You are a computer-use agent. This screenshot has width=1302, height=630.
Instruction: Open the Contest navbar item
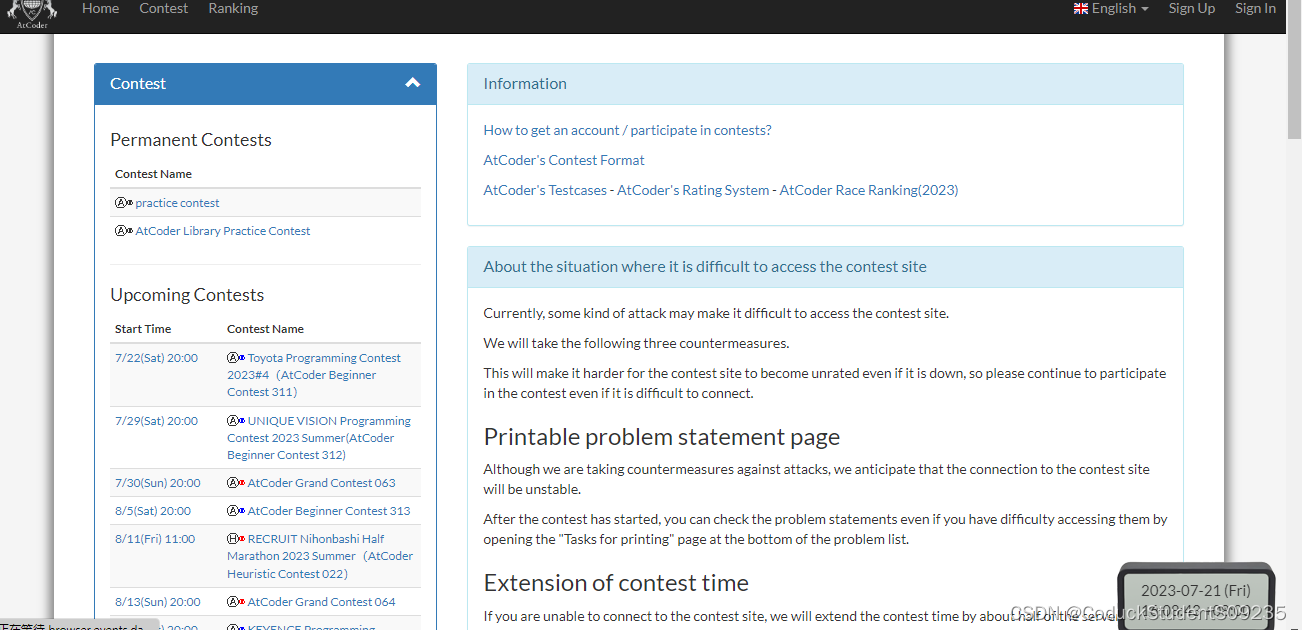[x=163, y=8]
